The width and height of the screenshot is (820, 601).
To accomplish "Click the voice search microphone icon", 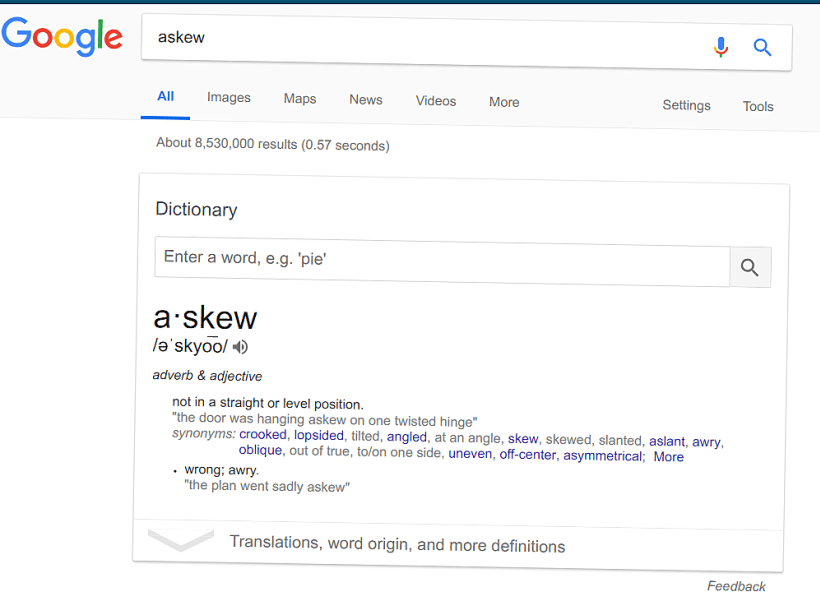I will point(721,46).
